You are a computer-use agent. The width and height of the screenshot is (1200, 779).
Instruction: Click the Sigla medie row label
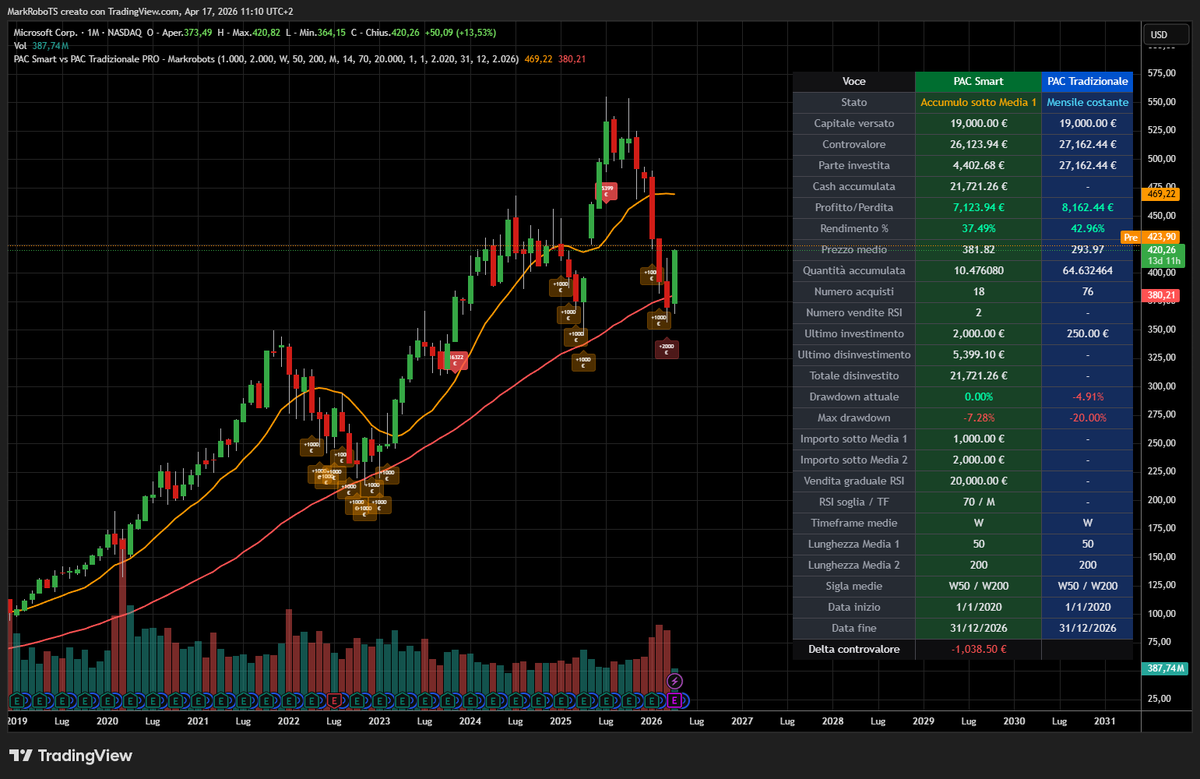click(x=854, y=586)
